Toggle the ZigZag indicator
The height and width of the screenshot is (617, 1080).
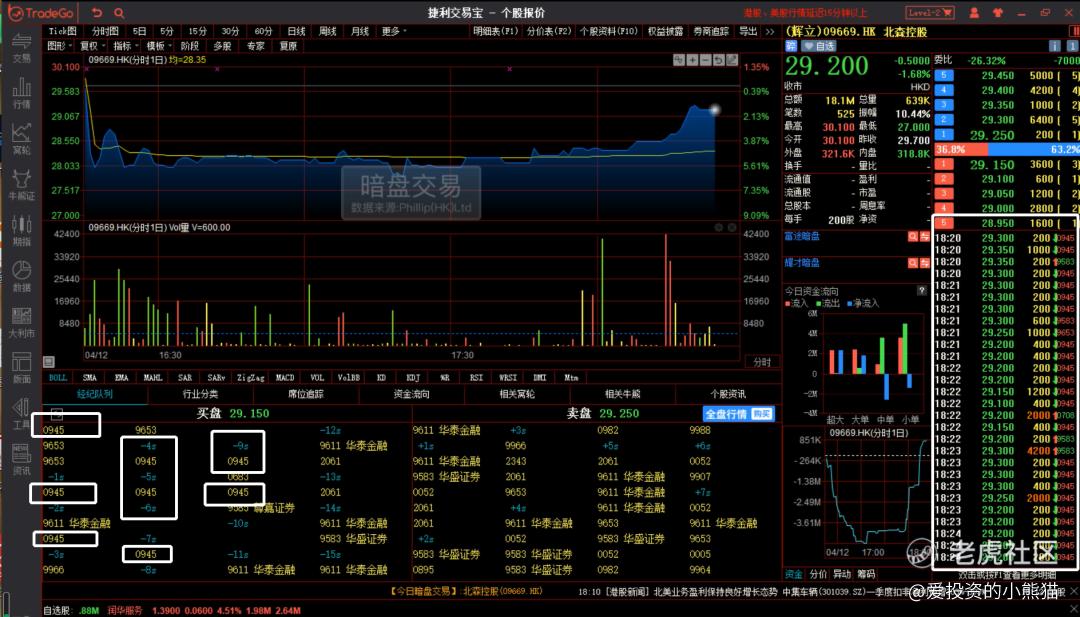251,377
